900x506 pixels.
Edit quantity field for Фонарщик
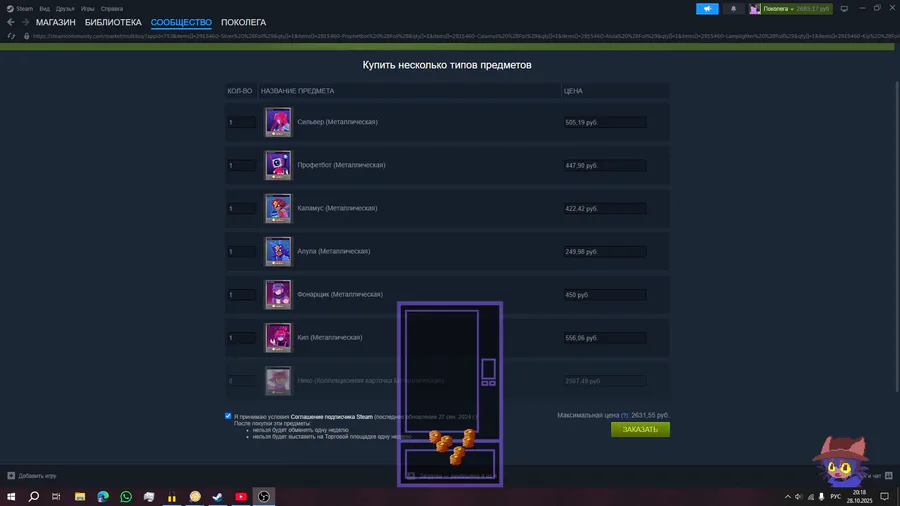click(x=241, y=295)
